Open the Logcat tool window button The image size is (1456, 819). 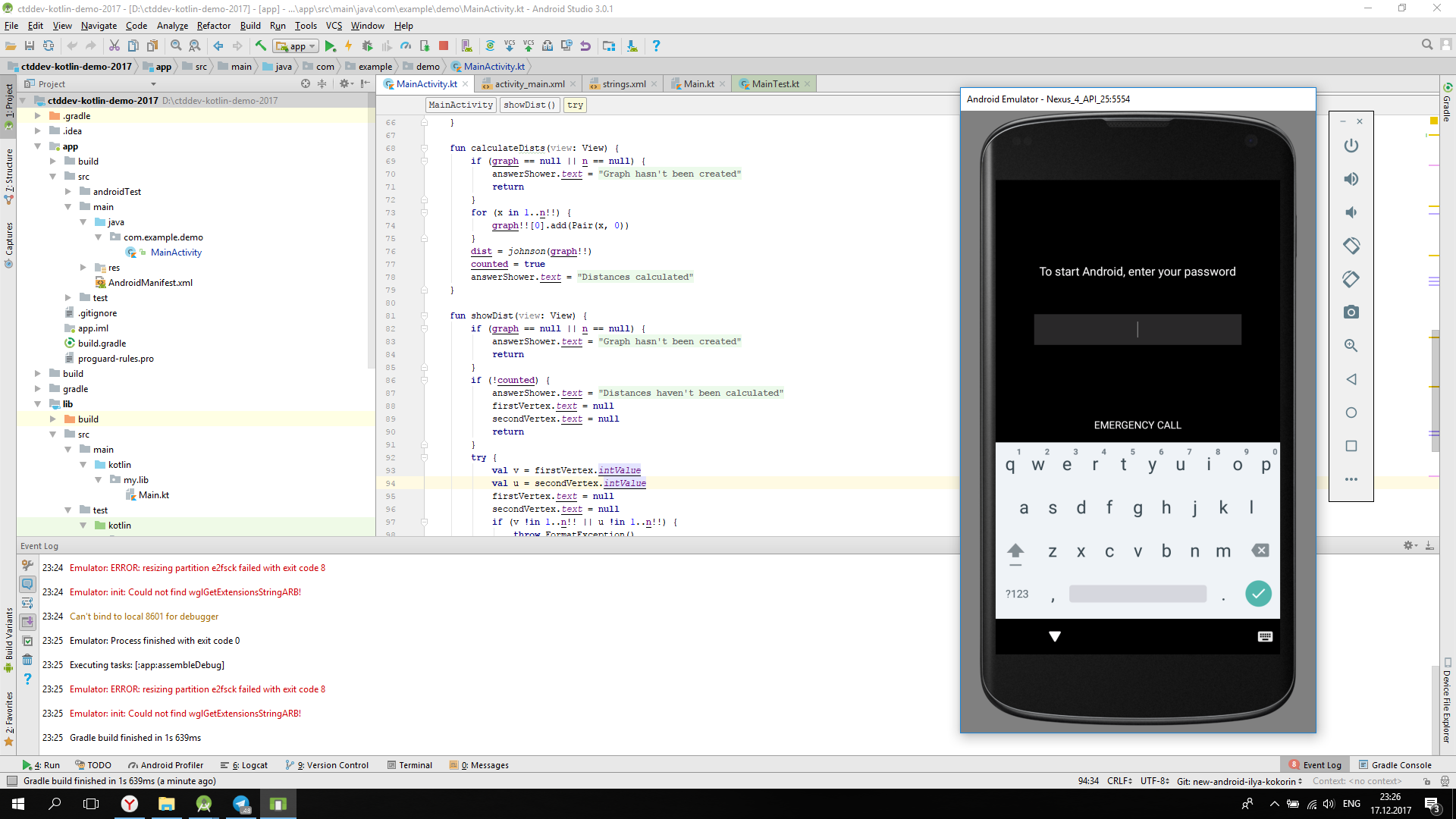(245, 765)
